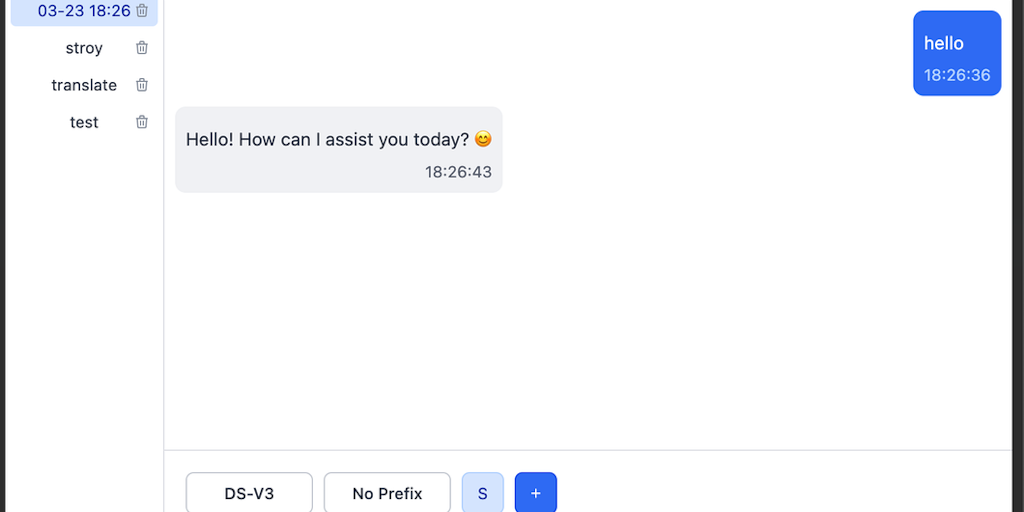Delete the test conversation using its trash icon
The height and width of the screenshot is (512, 1024).
pos(142,122)
